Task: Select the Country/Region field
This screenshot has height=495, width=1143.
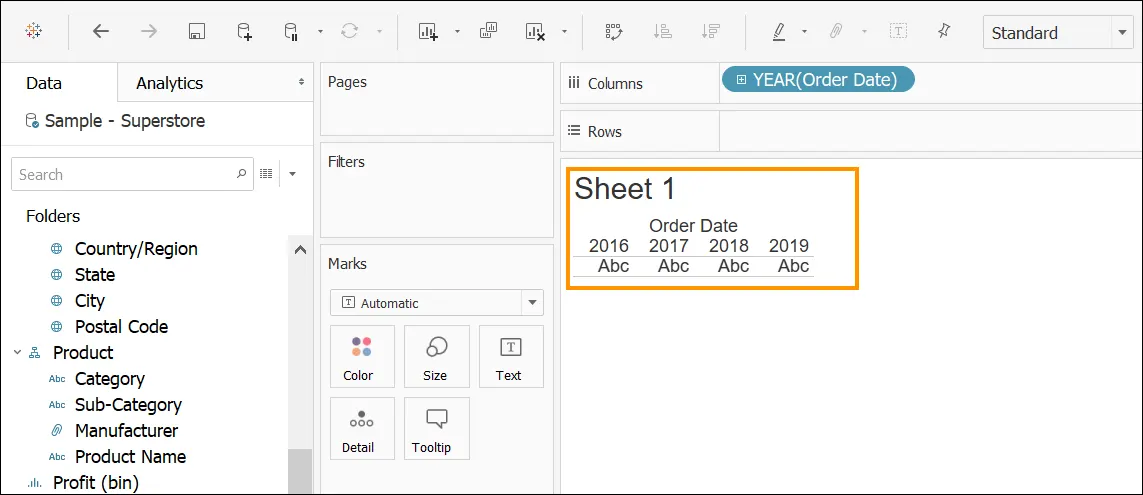Action: (x=136, y=249)
